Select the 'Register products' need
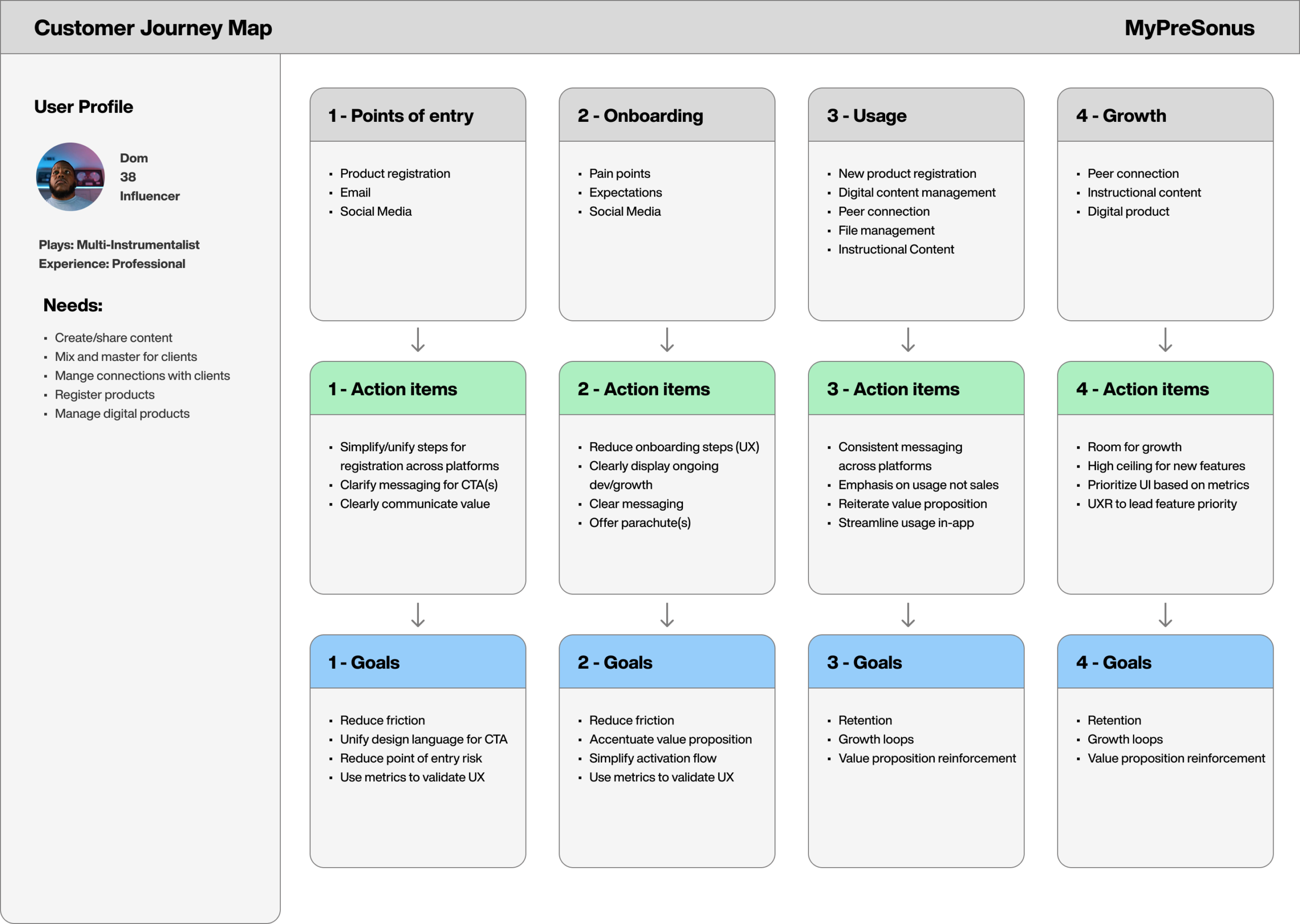Screen dimensions: 1300x924 click(x=105, y=395)
